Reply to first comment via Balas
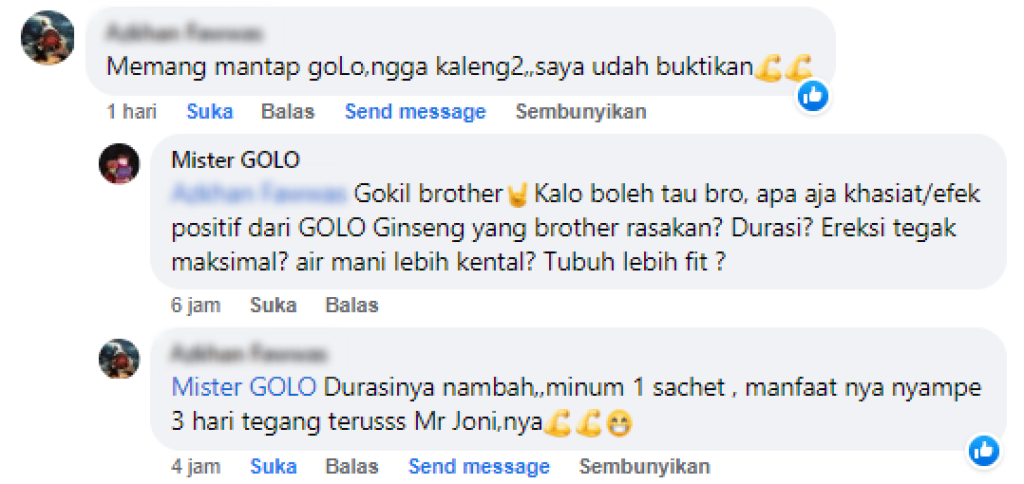The height and width of the screenshot is (484, 1024). 288,112
